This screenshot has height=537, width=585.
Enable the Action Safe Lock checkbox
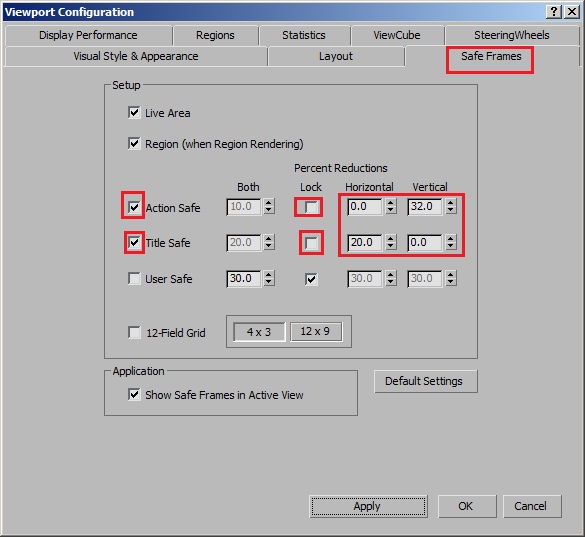(x=311, y=207)
